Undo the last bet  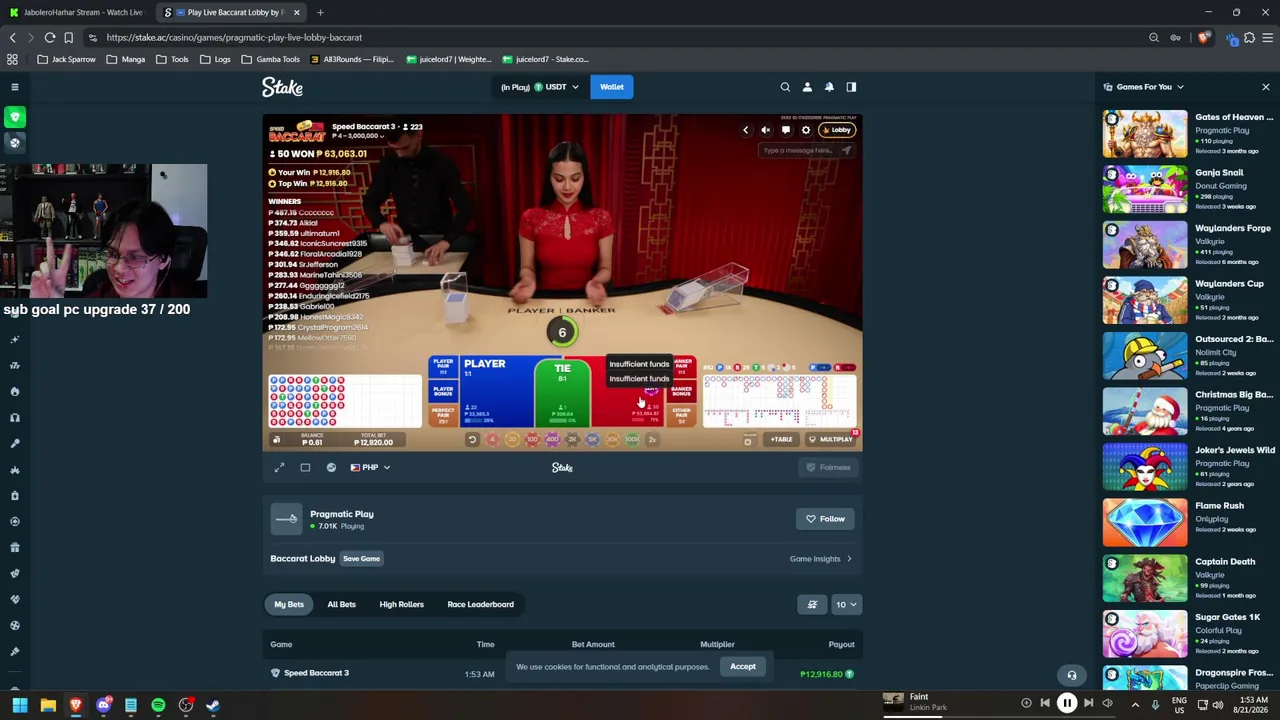472,439
